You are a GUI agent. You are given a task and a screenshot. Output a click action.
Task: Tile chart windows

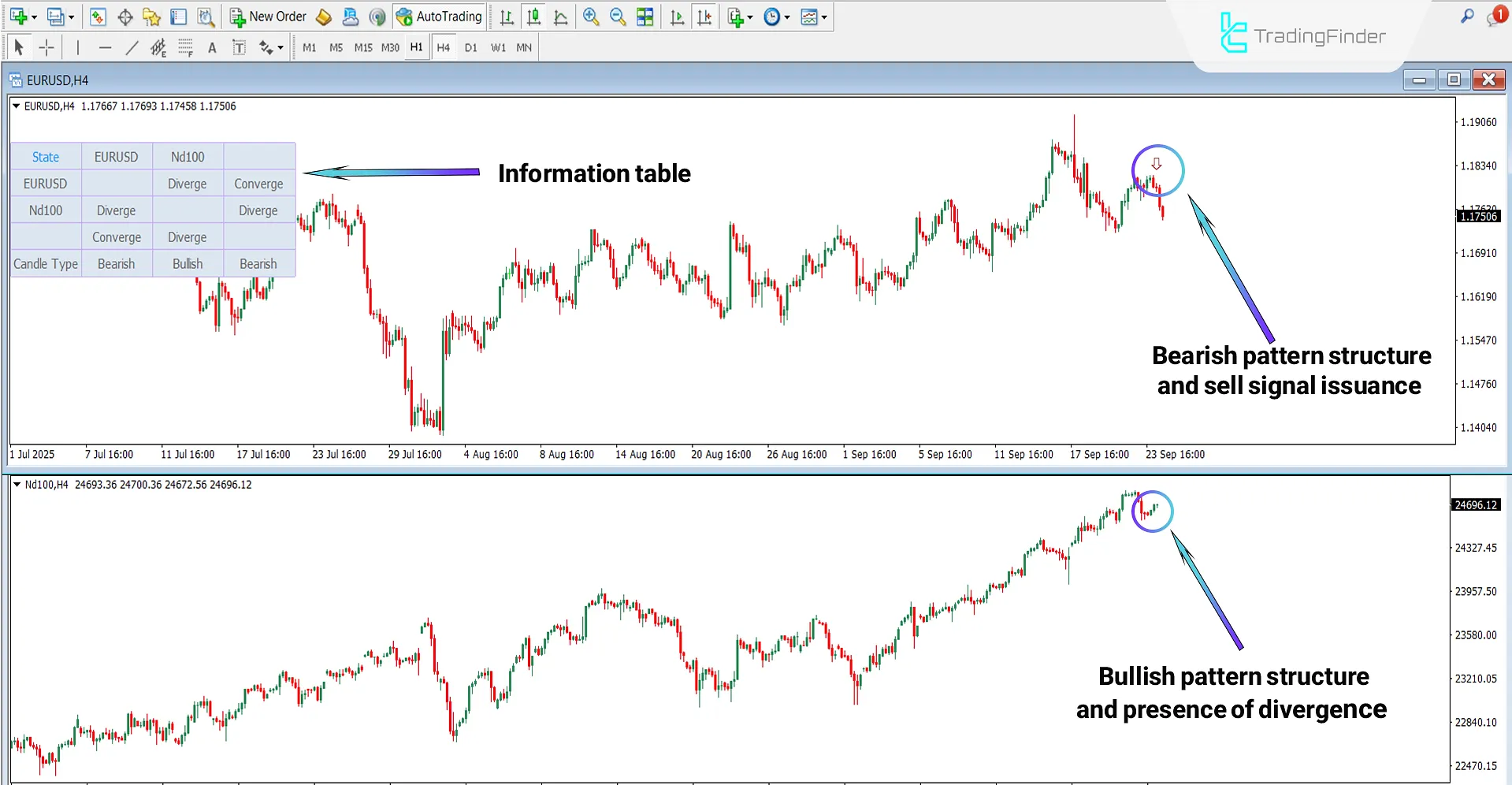click(645, 17)
